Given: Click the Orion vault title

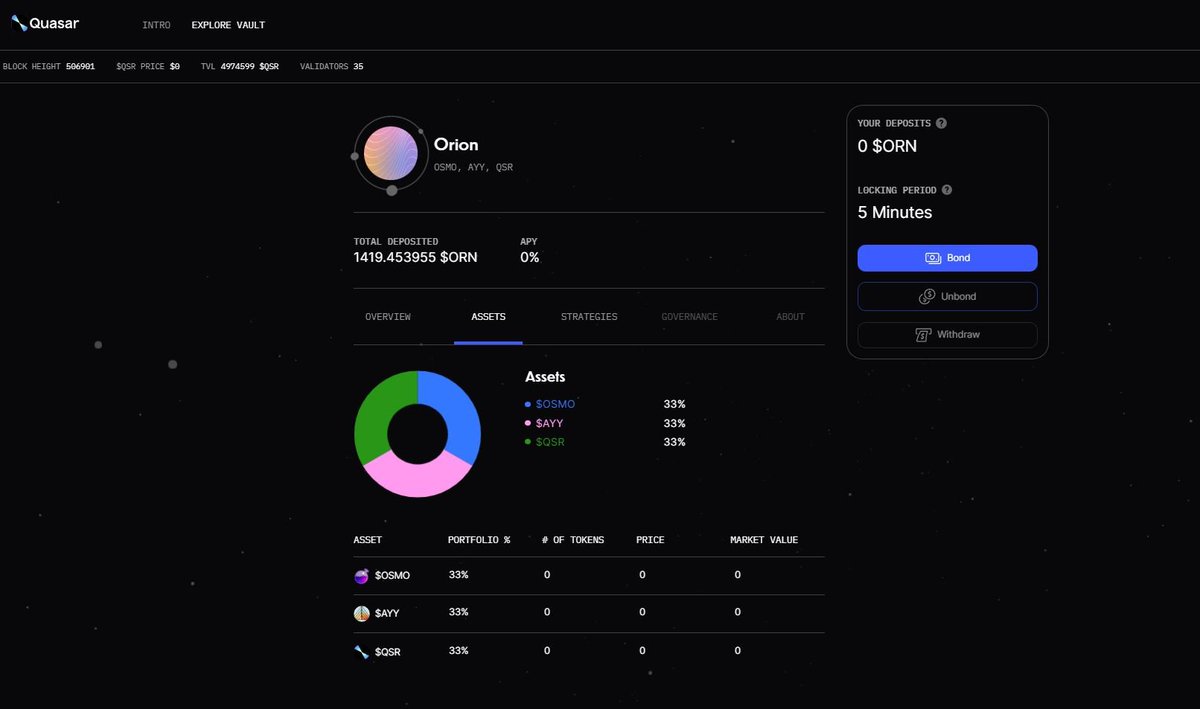Looking at the screenshot, I should point(456,144).
